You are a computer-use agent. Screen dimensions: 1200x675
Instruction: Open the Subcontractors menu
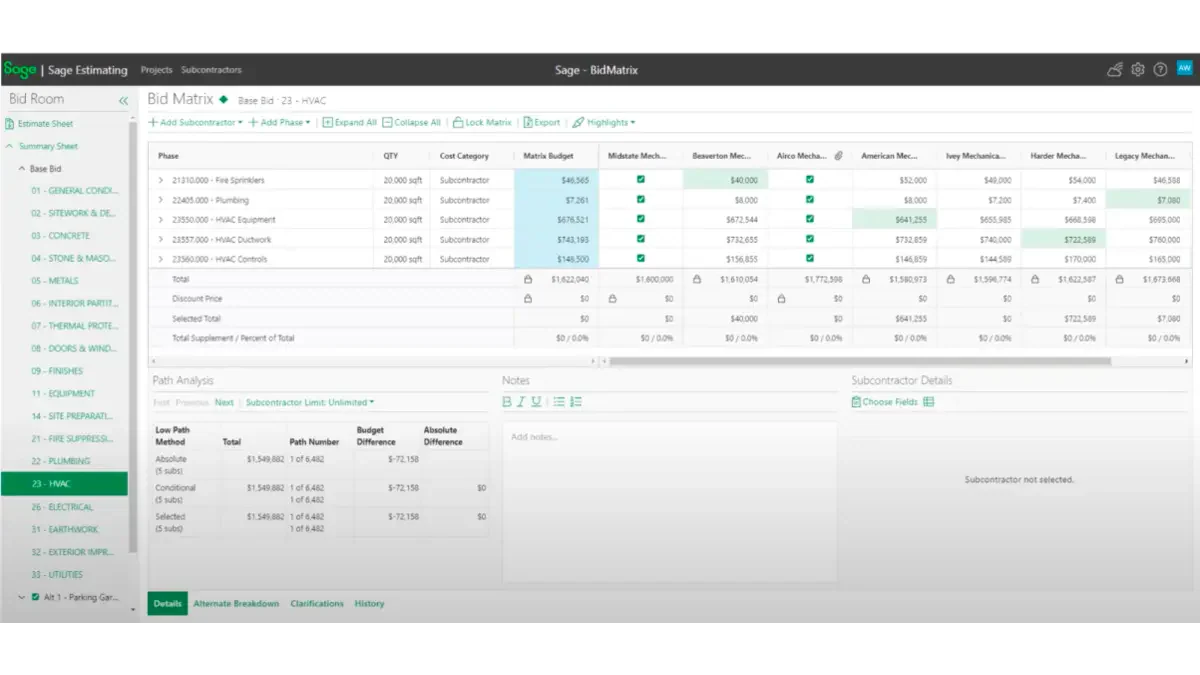click(211, 70)
